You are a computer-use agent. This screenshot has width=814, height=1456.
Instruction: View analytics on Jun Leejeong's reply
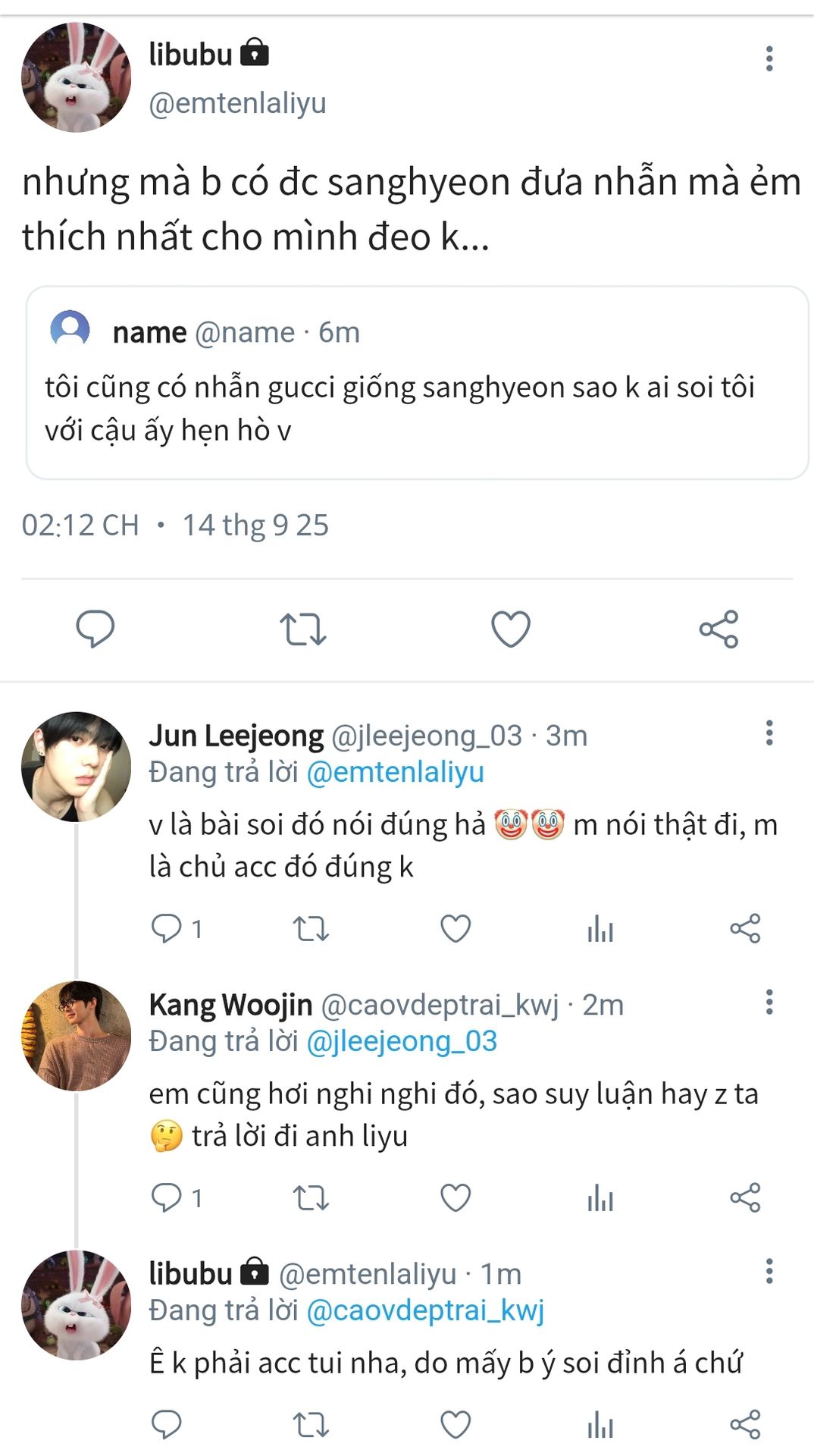pyautogui.click(x=600, y=928)
